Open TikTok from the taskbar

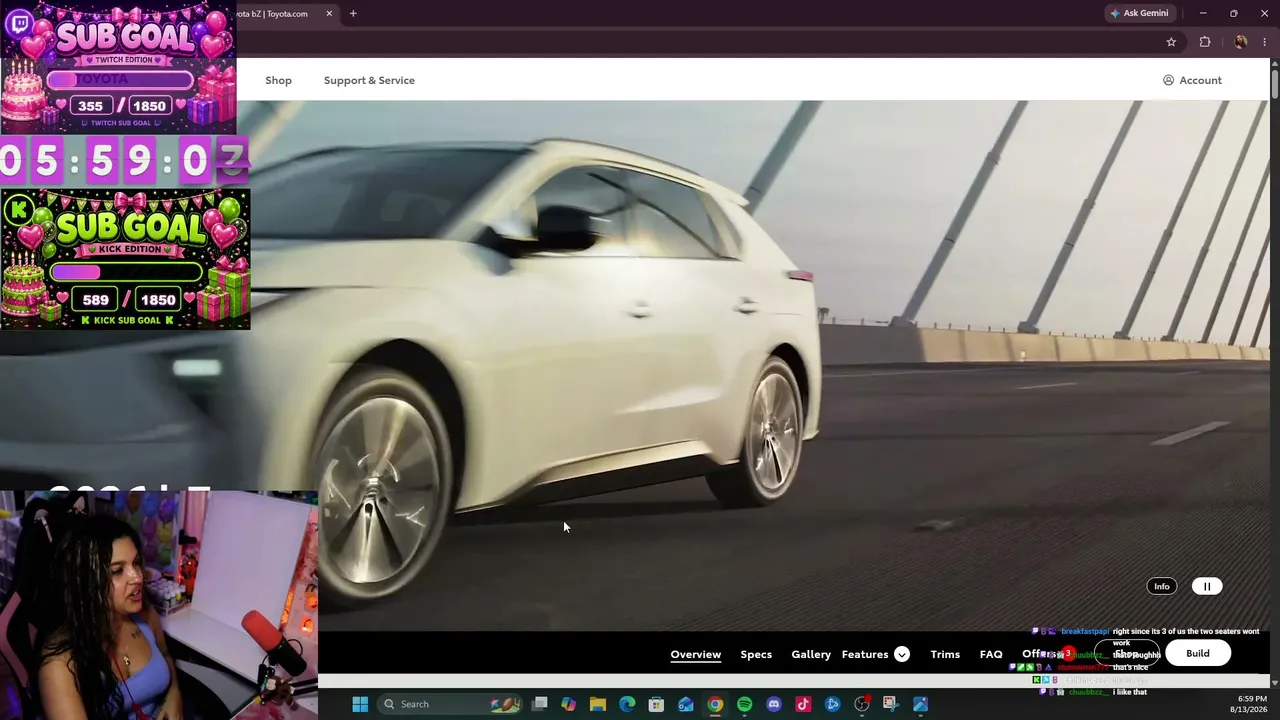pyautogui.click(x=803, y=704)
